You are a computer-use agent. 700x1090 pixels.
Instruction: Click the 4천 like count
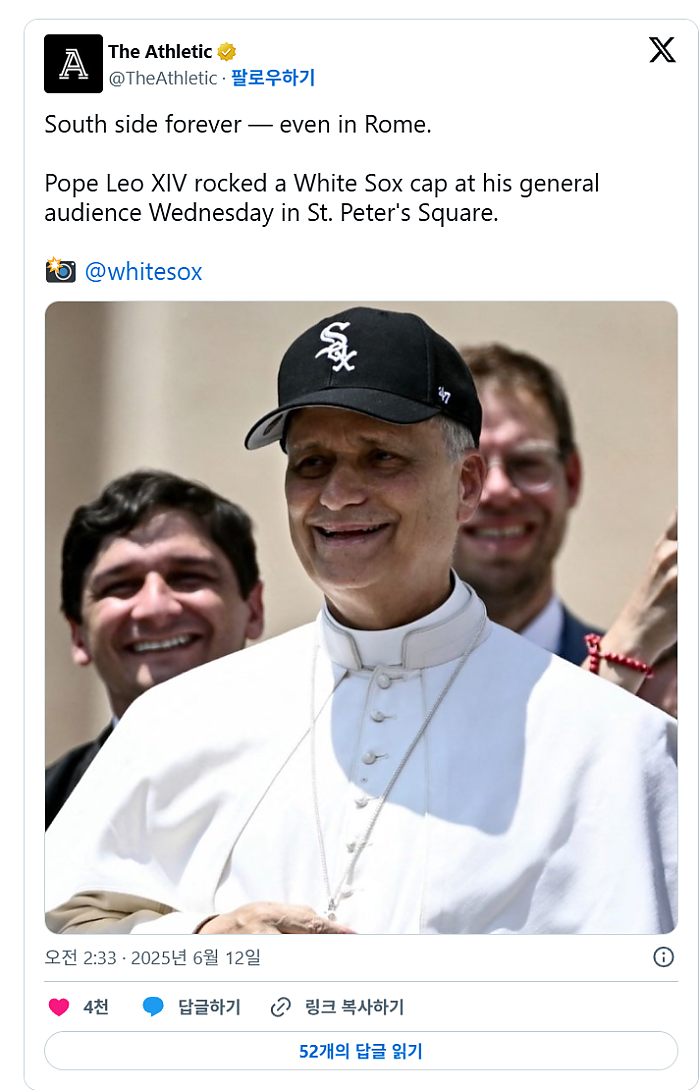[x=96, y=1007]
